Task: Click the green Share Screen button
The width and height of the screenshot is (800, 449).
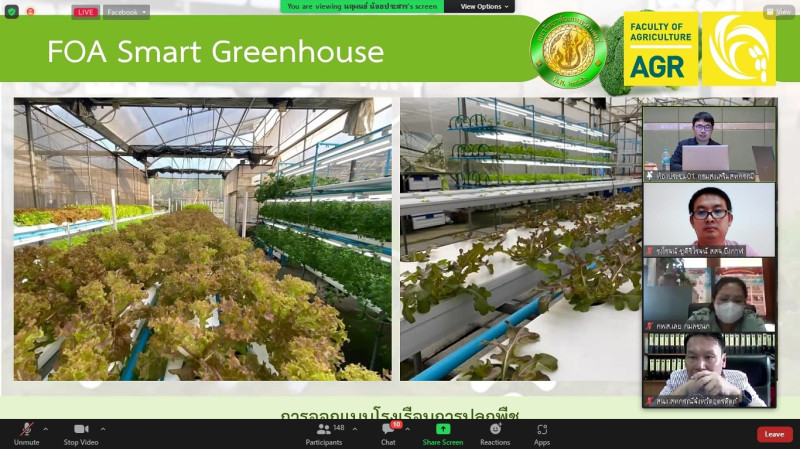Action: point(443,434)
